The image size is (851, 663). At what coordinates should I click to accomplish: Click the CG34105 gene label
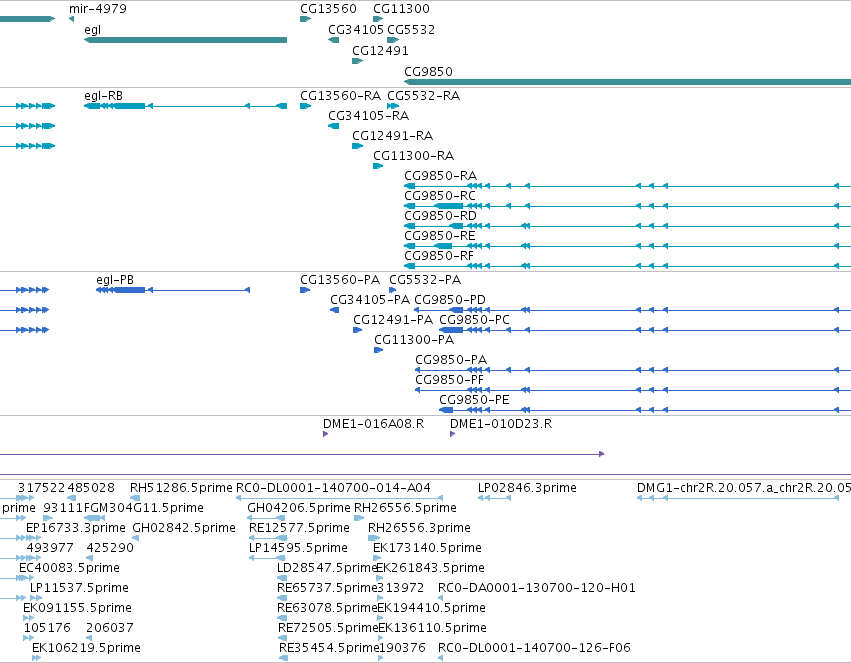[x=356, y=30]
